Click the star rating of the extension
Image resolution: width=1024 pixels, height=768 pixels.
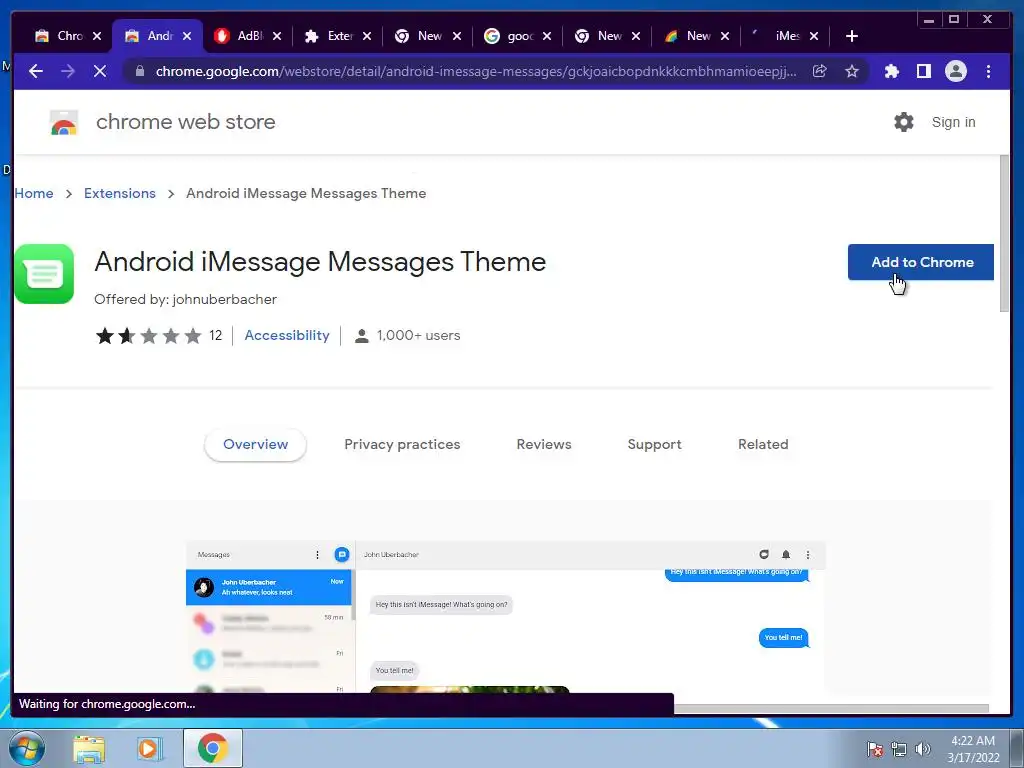pyautogui.click(x=148, y=336)
